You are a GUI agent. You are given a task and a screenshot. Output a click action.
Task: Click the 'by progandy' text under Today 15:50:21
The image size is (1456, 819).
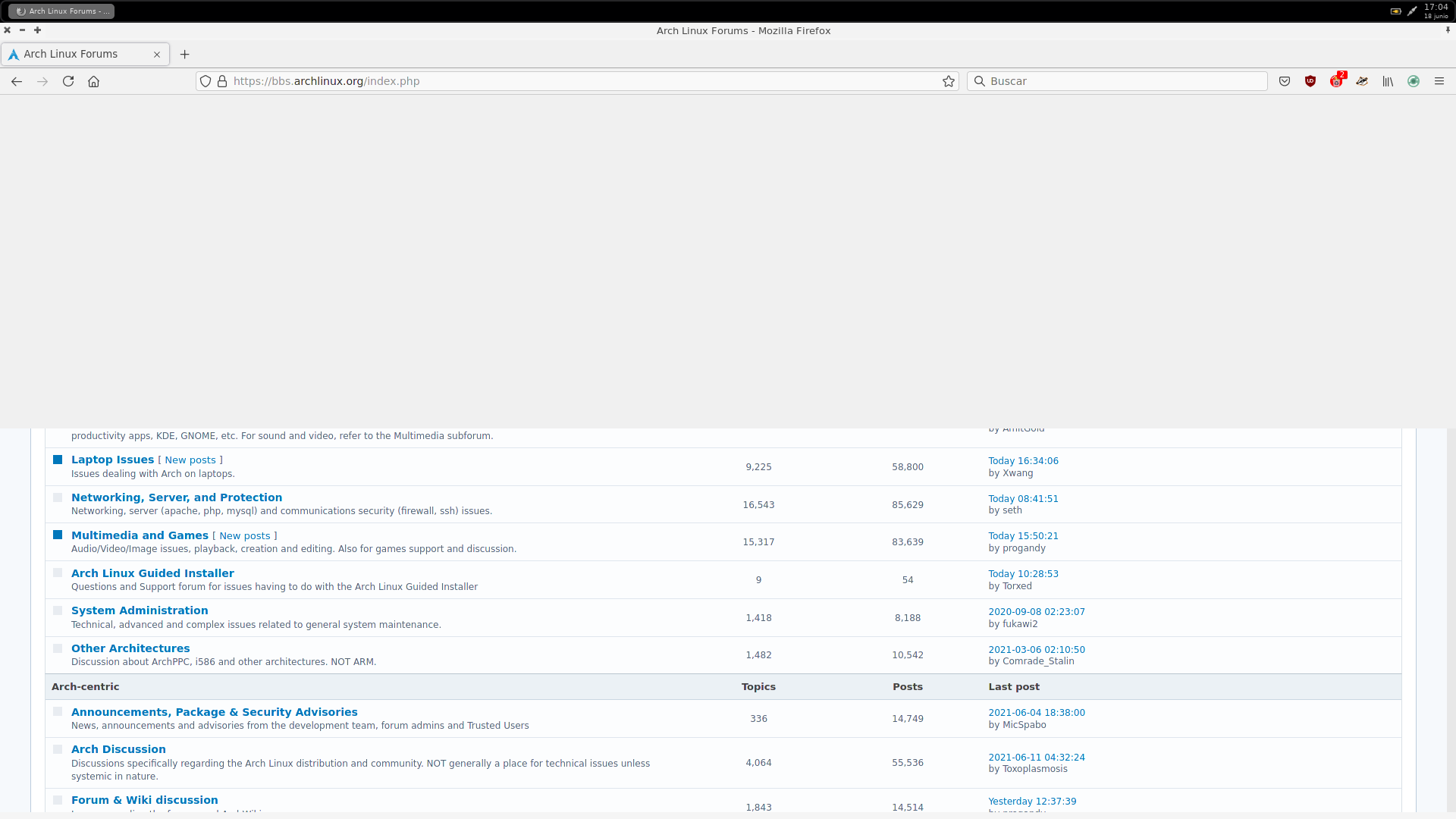(1017, 548)
